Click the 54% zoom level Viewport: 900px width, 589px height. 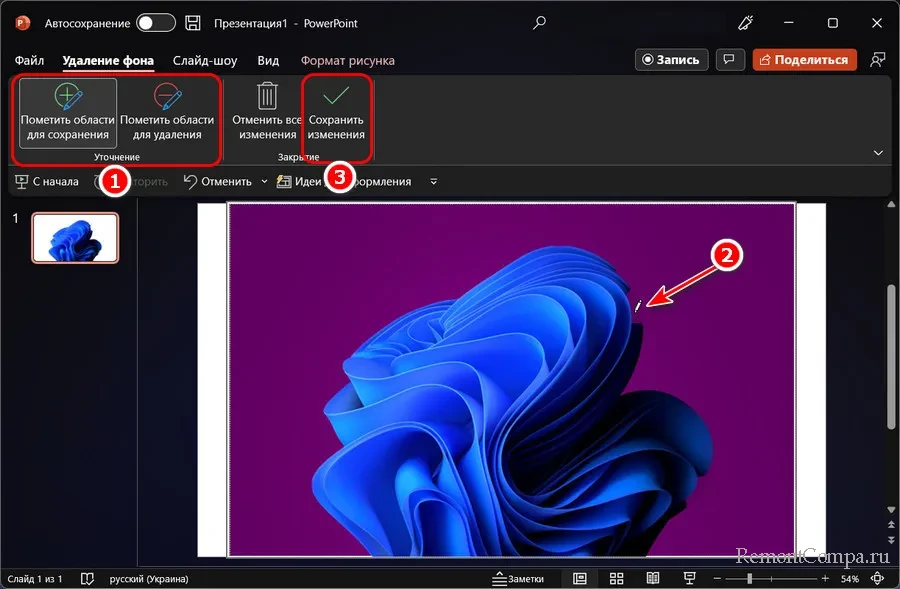pos(850,579)
